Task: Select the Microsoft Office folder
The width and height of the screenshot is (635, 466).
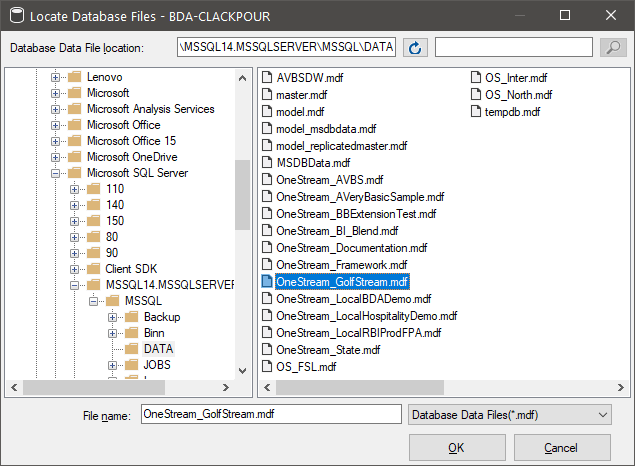Action: click(x=124, y=125)
